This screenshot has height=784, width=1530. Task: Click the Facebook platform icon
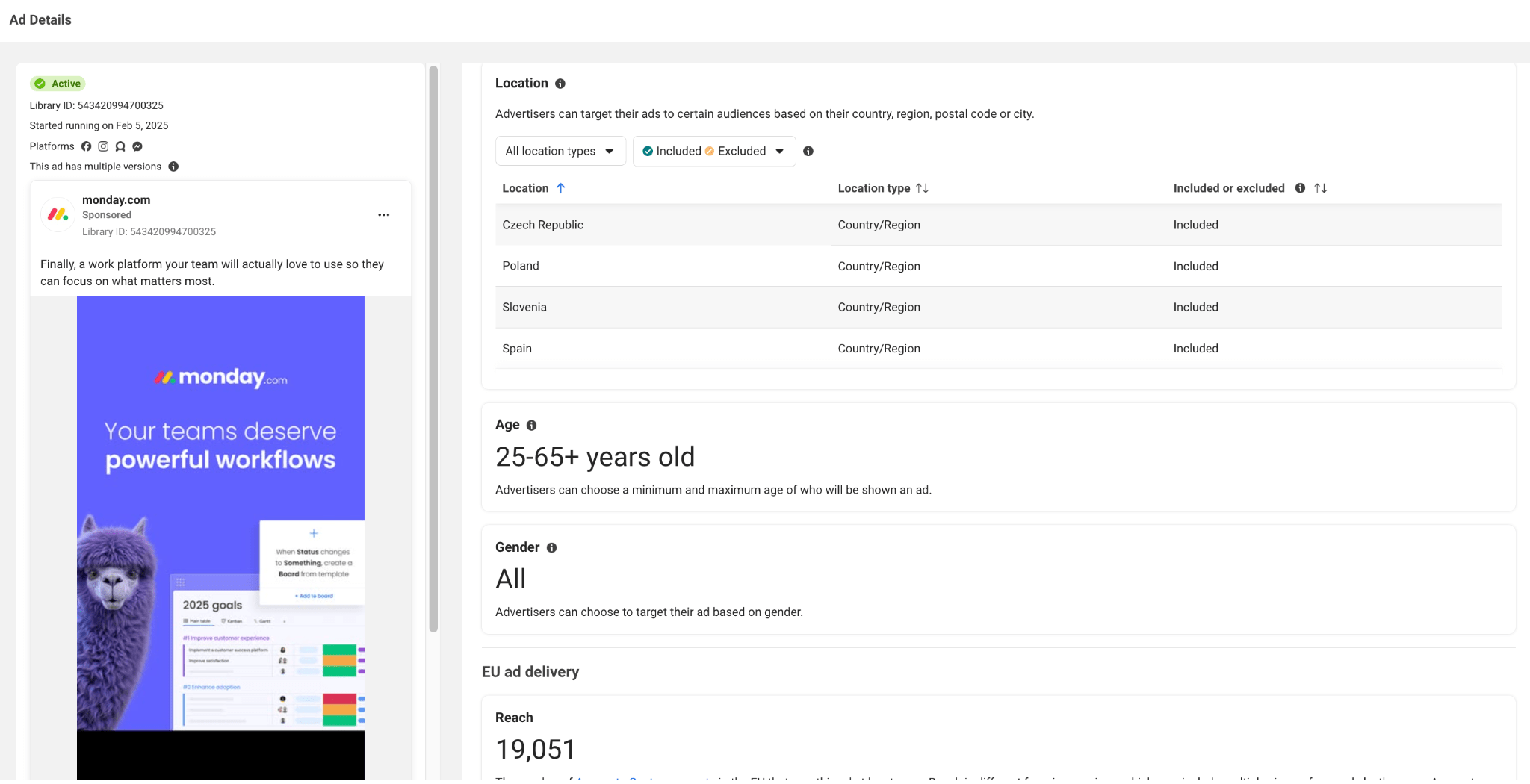coord(86,146)
